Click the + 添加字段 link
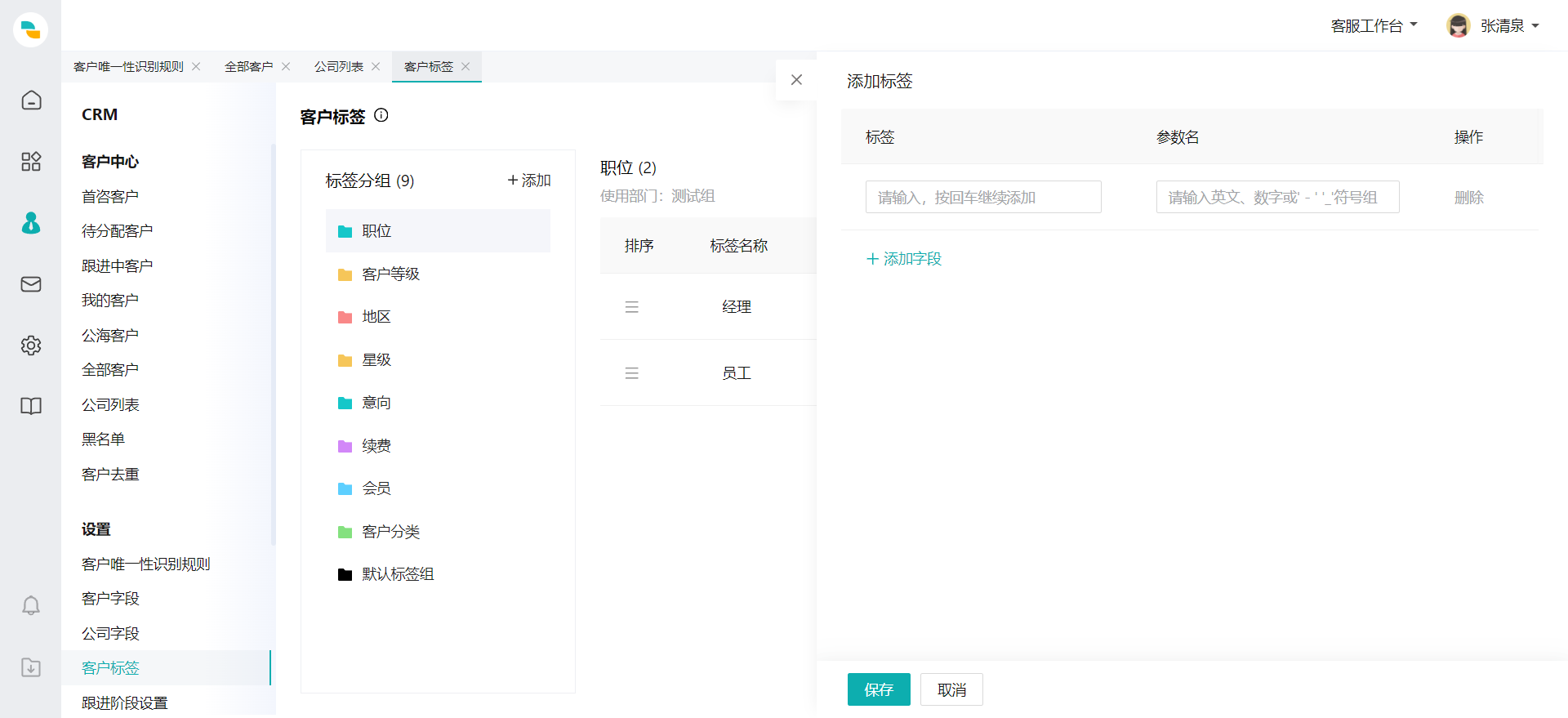Image resolution: width=1568 pixels, height=718 pixels. point(904,258)
